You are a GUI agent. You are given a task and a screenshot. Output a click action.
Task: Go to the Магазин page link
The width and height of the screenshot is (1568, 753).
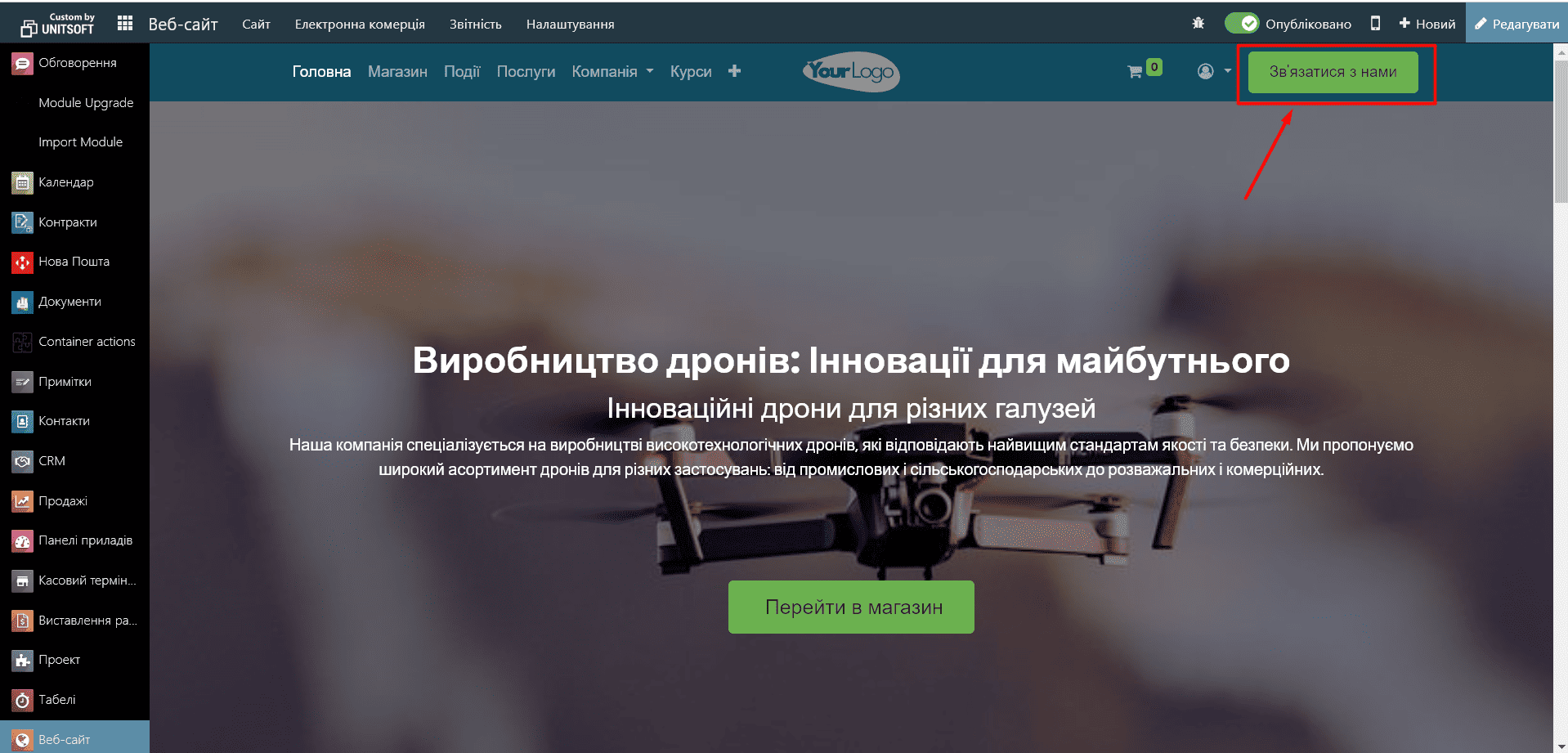(397, 72)
